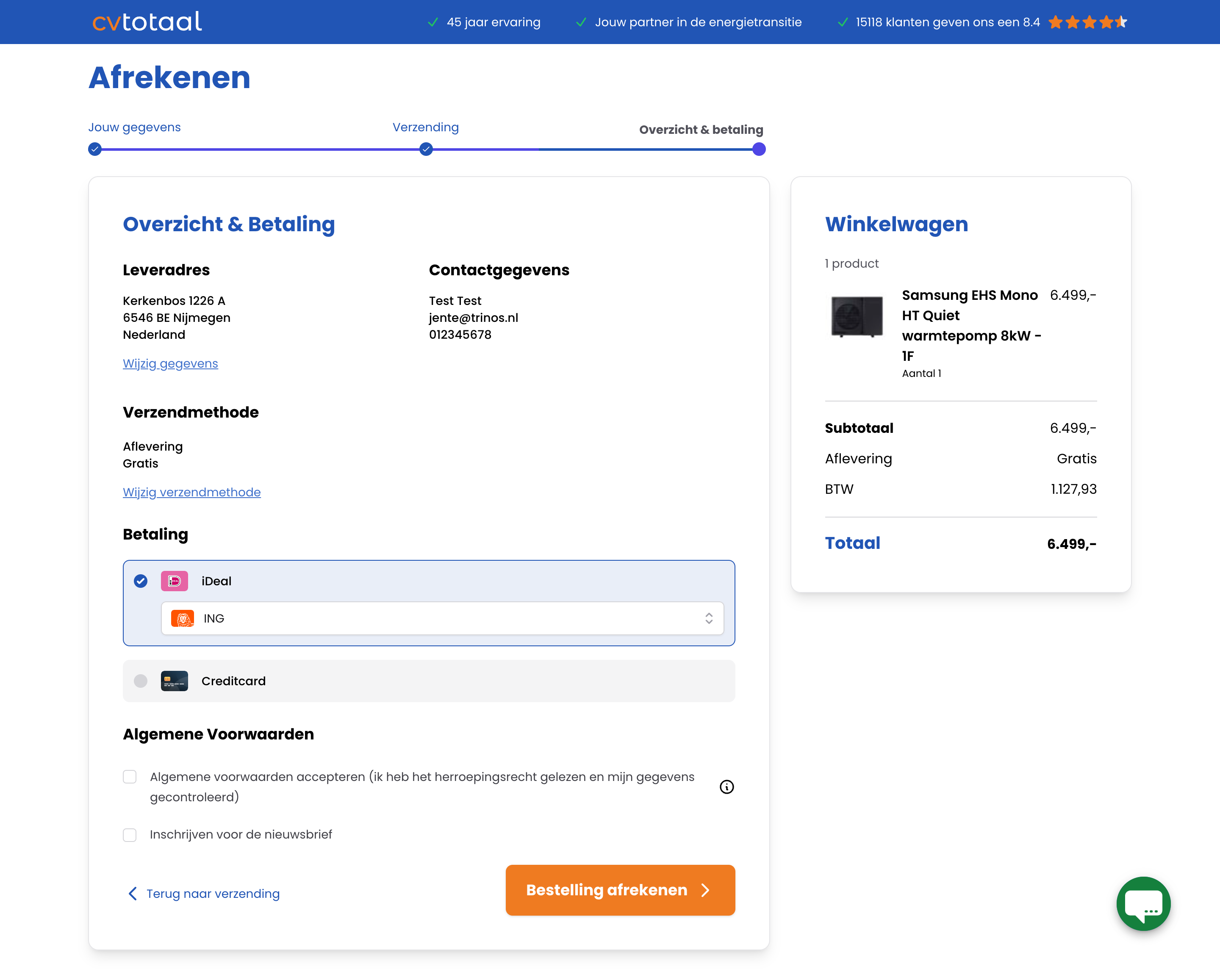Click Bestelling afrekenen button
Screen dimensions: 1220x980
coord(620,890)
